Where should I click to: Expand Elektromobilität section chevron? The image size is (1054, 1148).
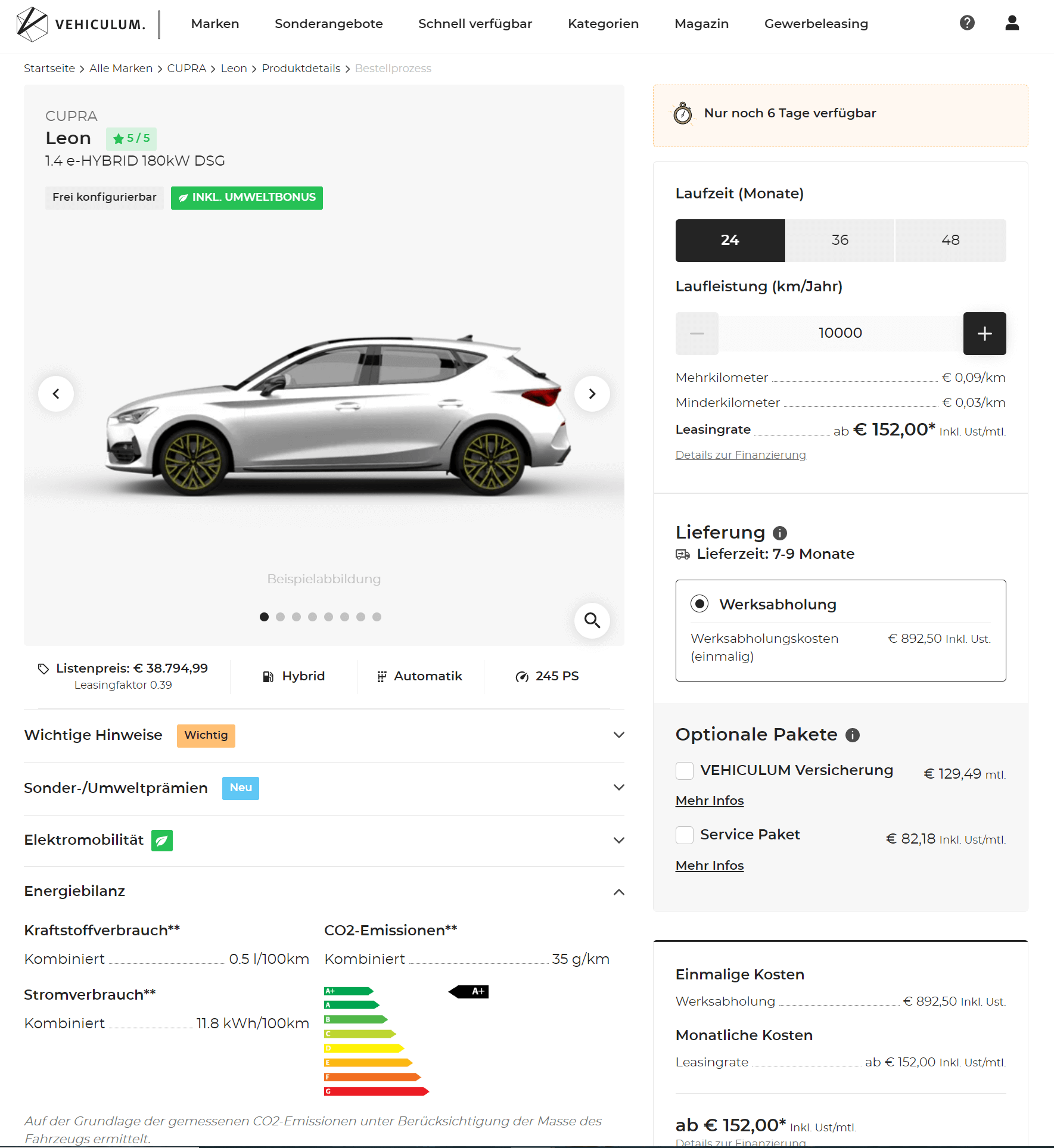(x=618, y=841)
